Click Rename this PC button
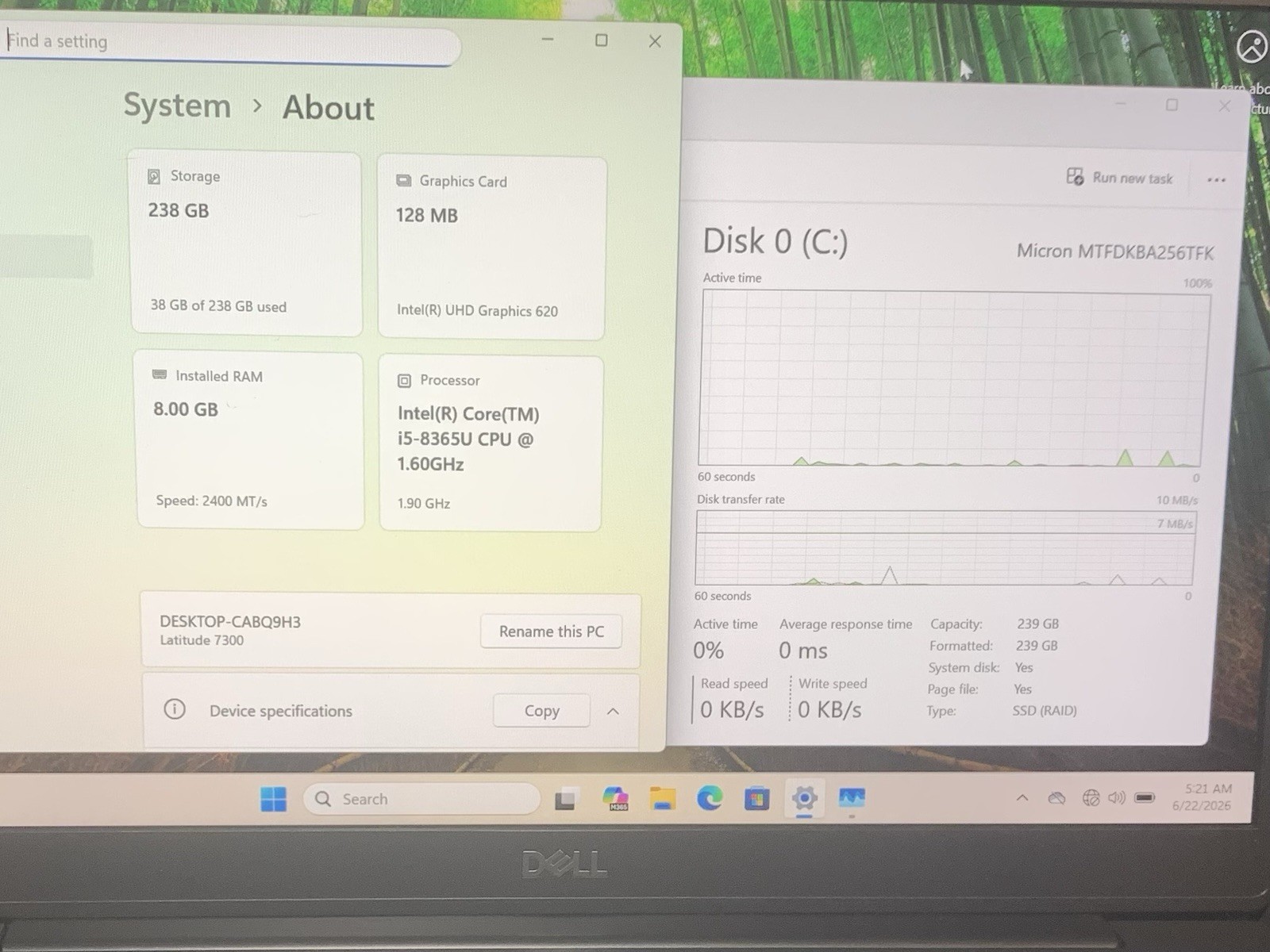 (x=551, y=631)
